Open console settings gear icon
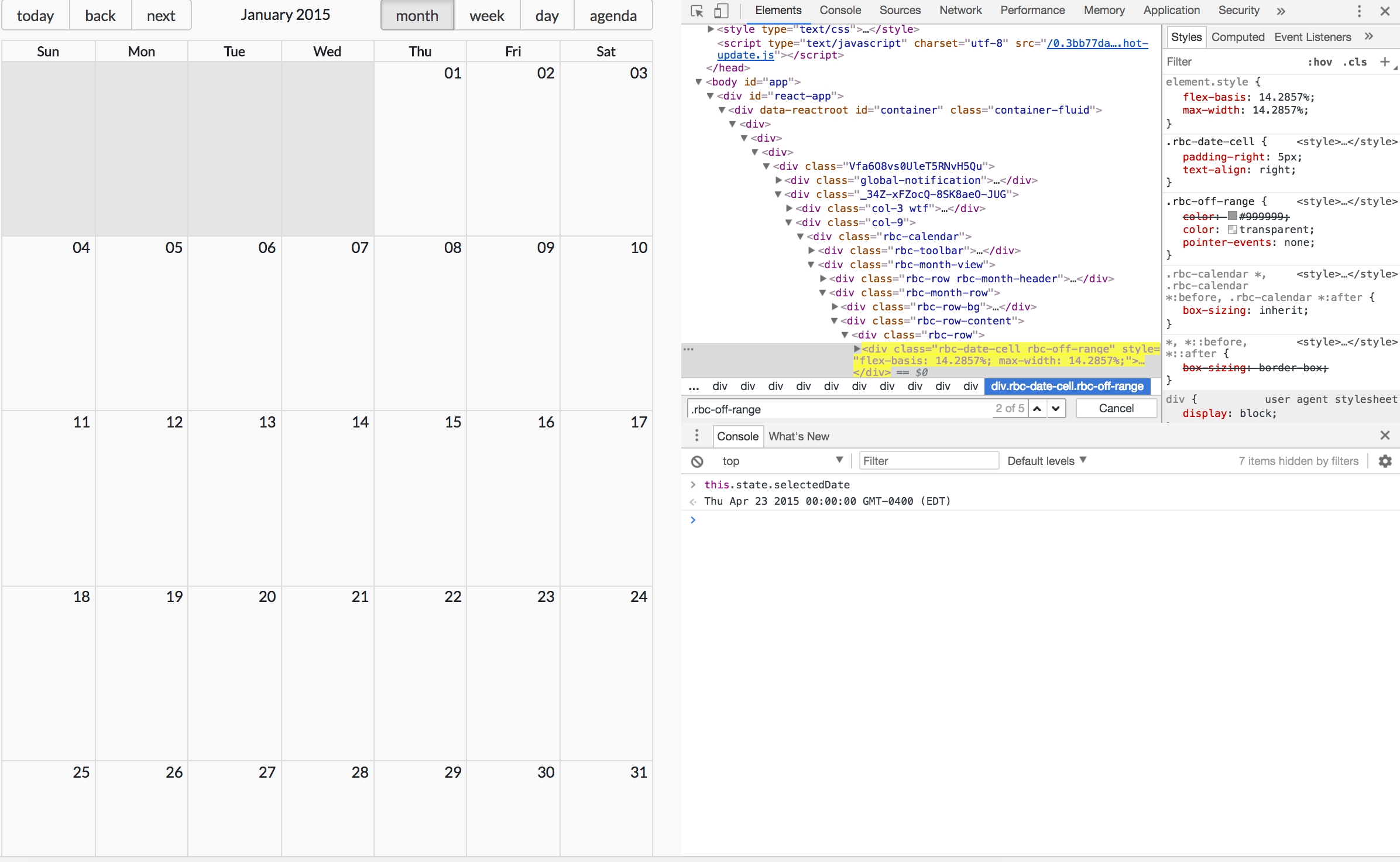 1385,461
